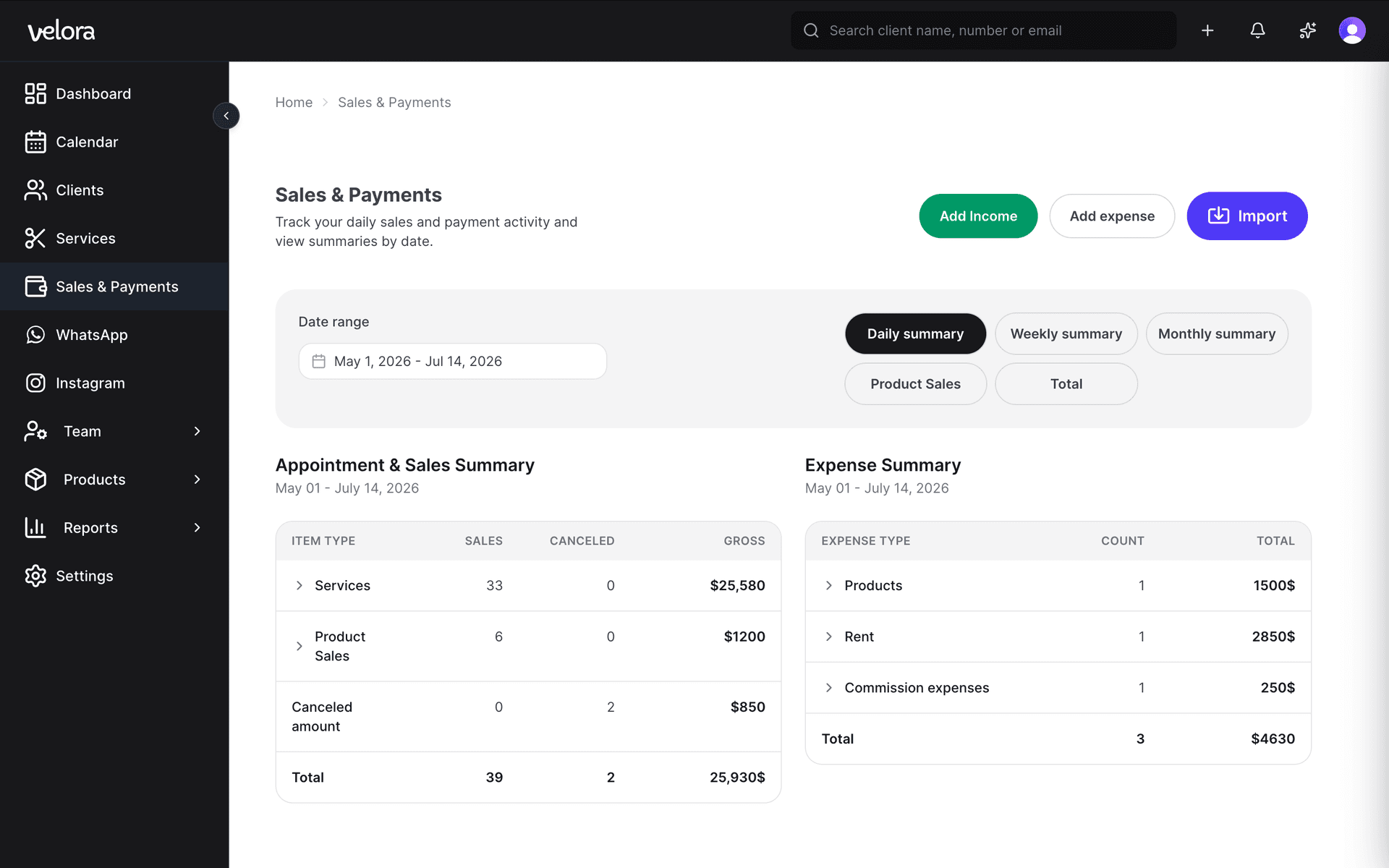Open the user avatar menu

pos(1352,30)
